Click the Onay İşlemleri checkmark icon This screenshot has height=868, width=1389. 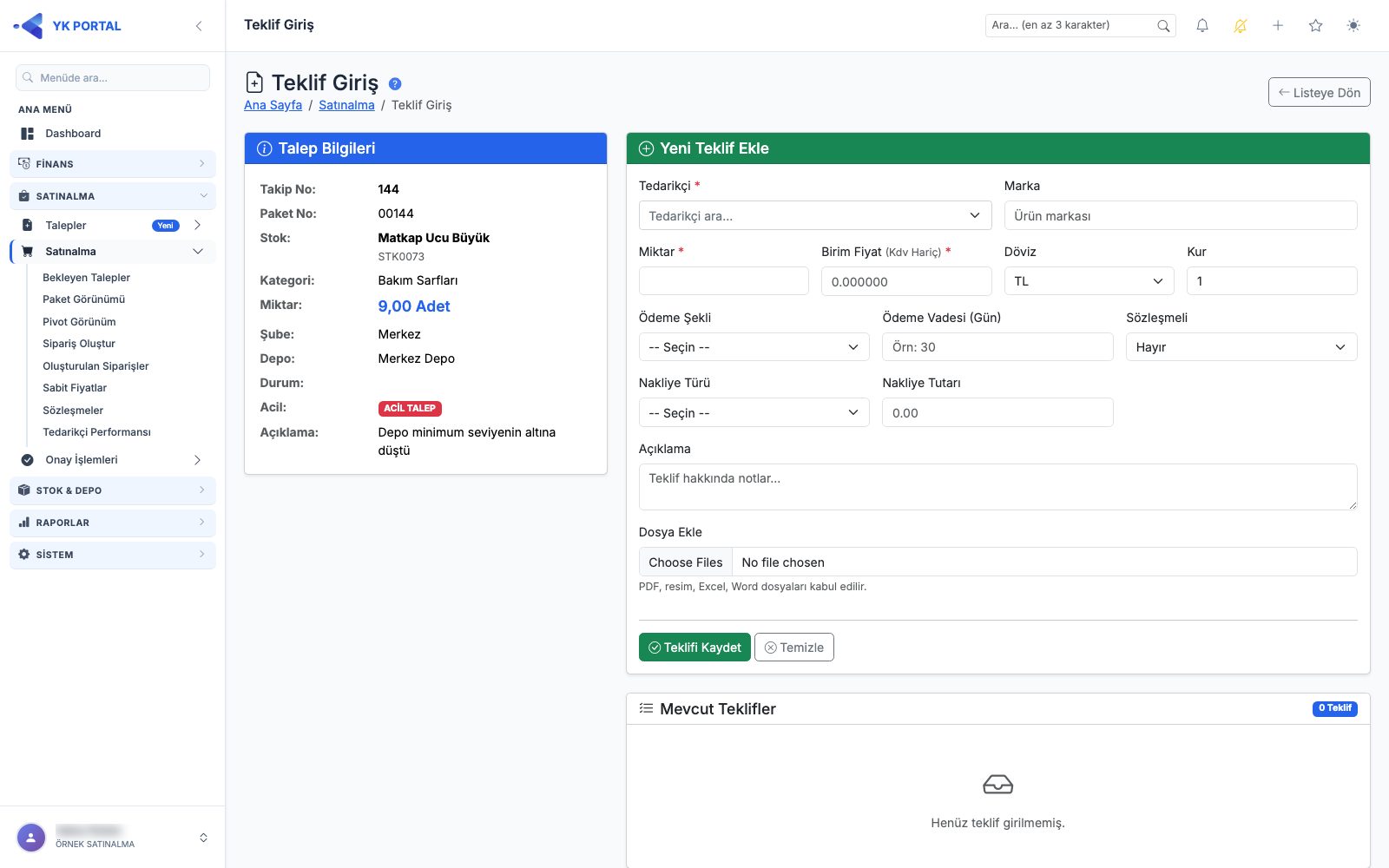pos(27,460)
